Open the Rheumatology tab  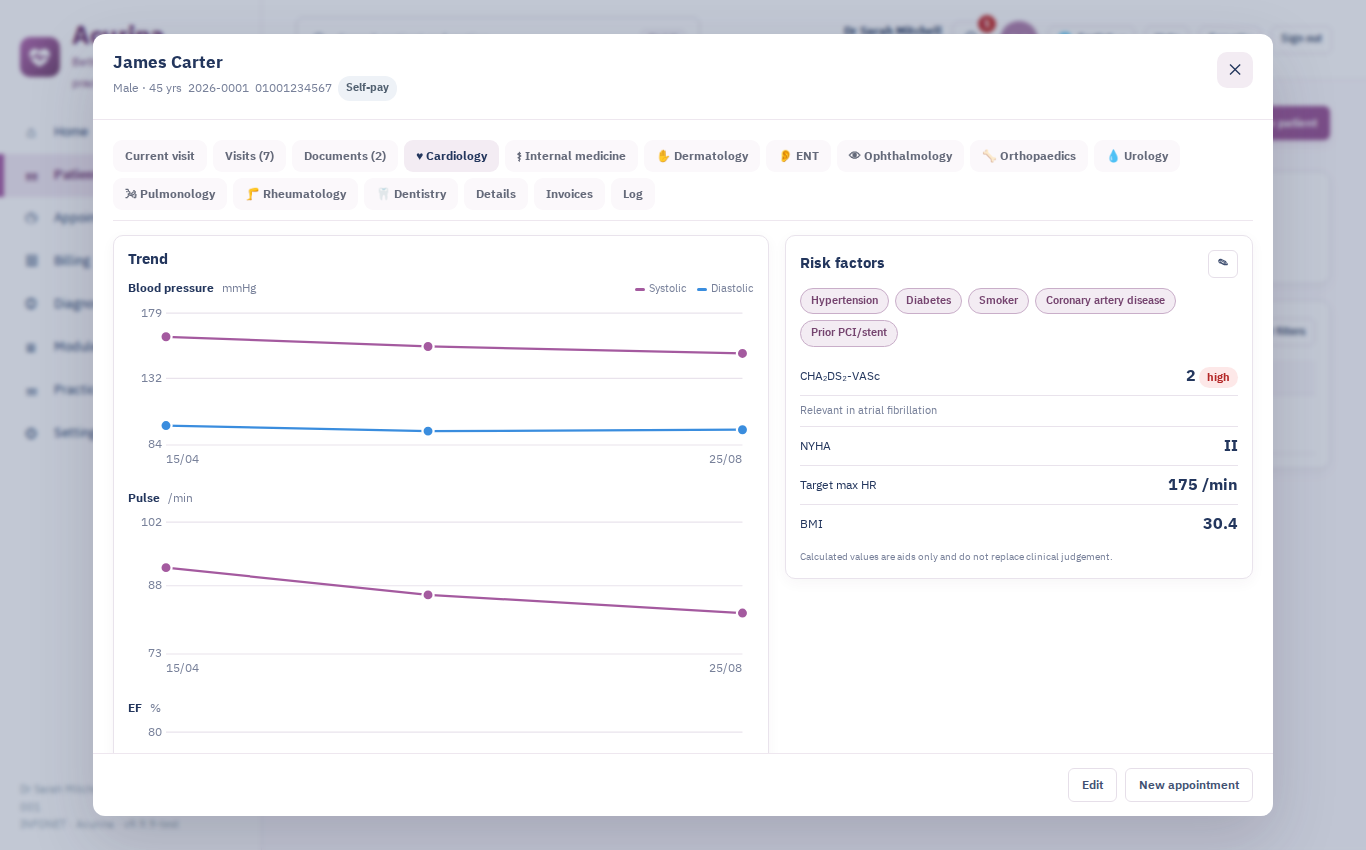[x=295, y=194]
